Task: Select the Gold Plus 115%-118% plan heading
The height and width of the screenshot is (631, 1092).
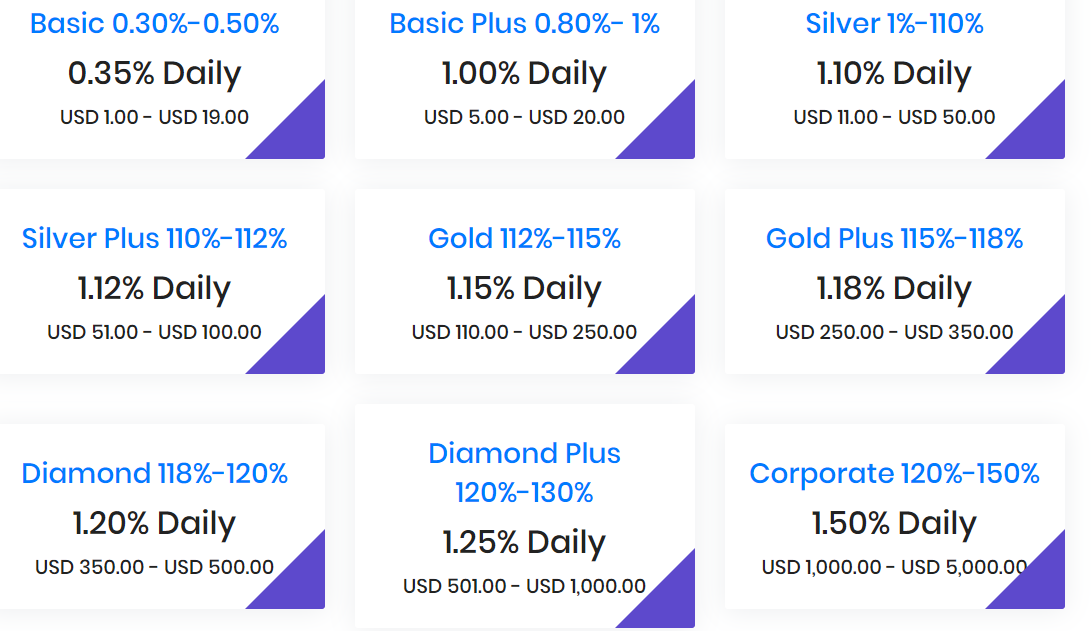Action: click(x=894, y=238)
